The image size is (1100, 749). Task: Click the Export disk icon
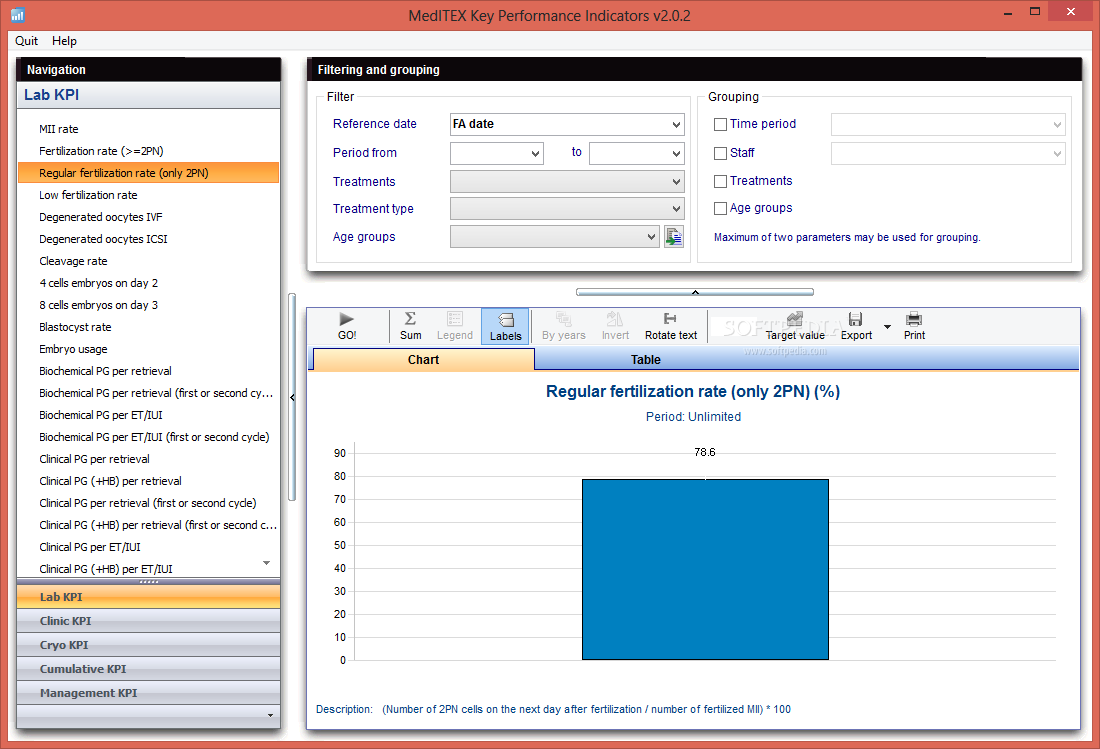[x=855, y=319]
